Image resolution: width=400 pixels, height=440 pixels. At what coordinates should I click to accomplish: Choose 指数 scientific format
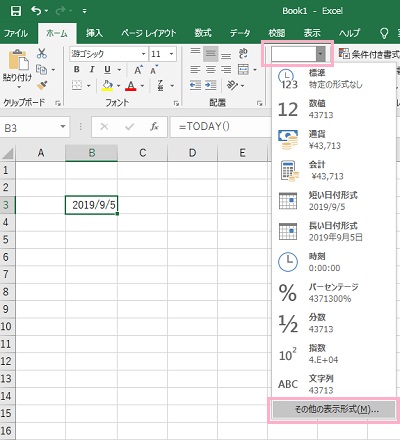[334, 354]
